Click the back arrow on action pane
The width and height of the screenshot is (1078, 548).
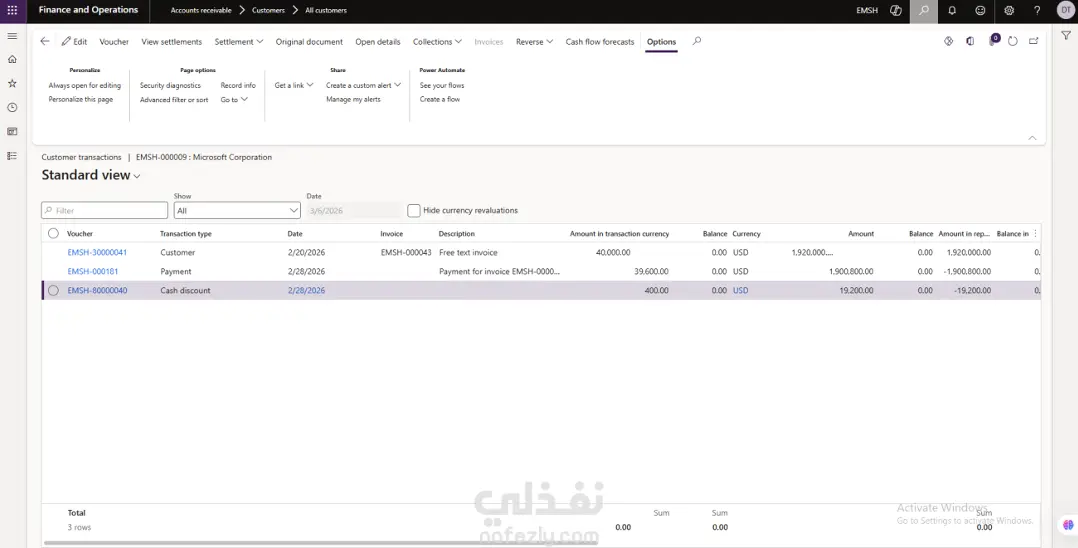click(x=45, y=41)
